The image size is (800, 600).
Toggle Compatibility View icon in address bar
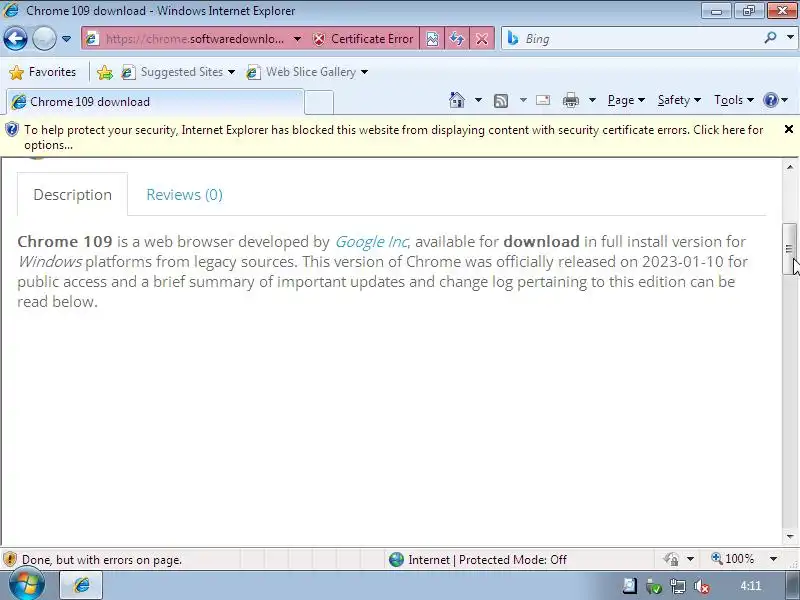pyautogui.click(x=432, y=39)
